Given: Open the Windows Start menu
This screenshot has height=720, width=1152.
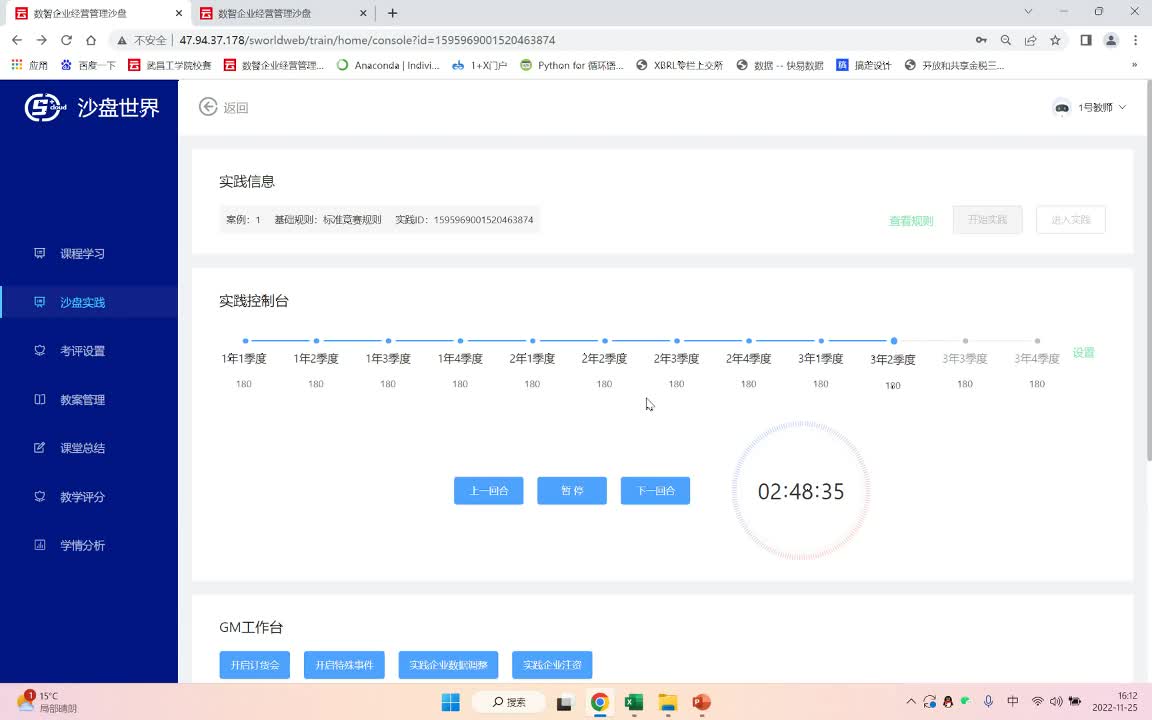Looking at the screenshot, I should point(450,702).
